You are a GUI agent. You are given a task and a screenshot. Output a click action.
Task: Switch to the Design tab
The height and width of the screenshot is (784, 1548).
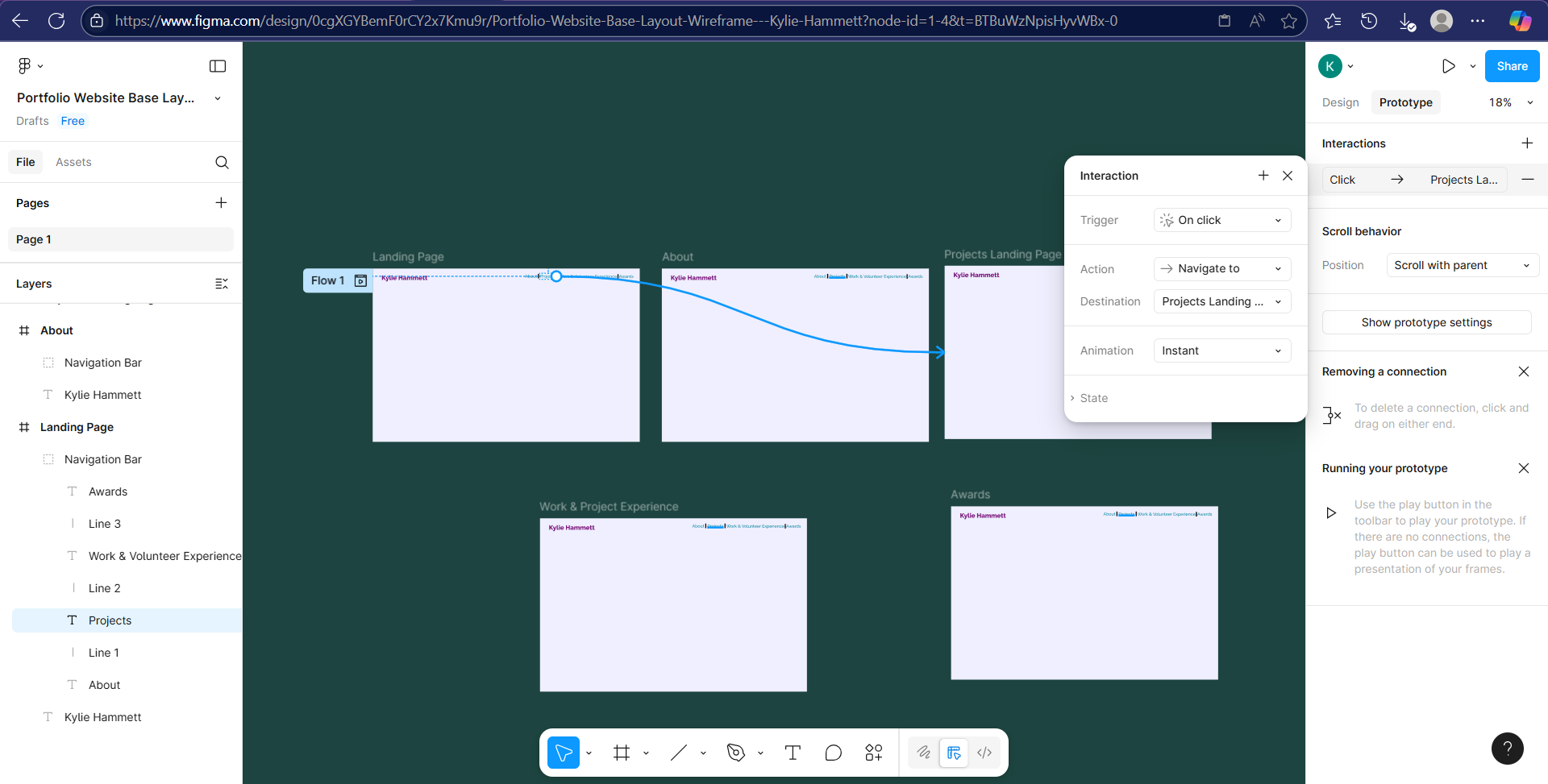coord(1340,102)
